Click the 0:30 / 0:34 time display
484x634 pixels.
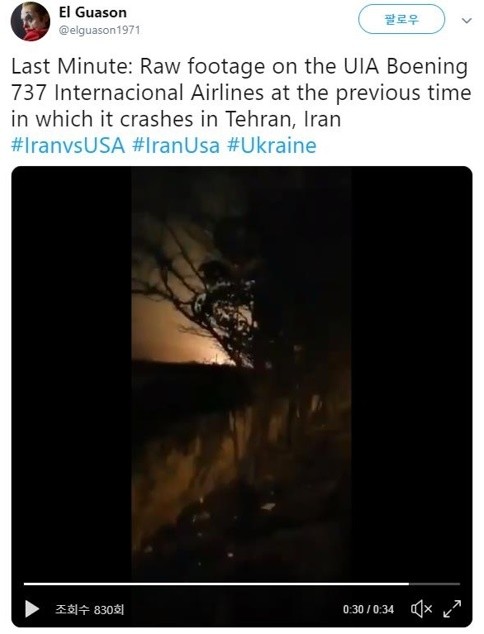click(368, 609)
